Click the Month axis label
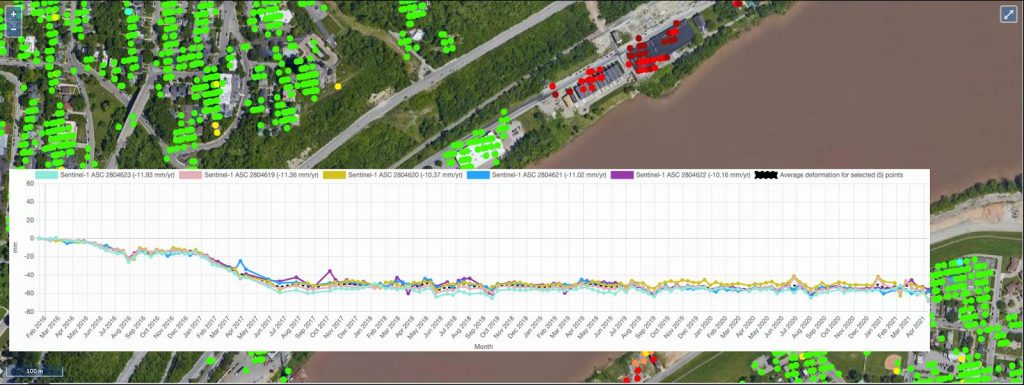Viewport: 1024px width, 385px height. tap(483, 347)
